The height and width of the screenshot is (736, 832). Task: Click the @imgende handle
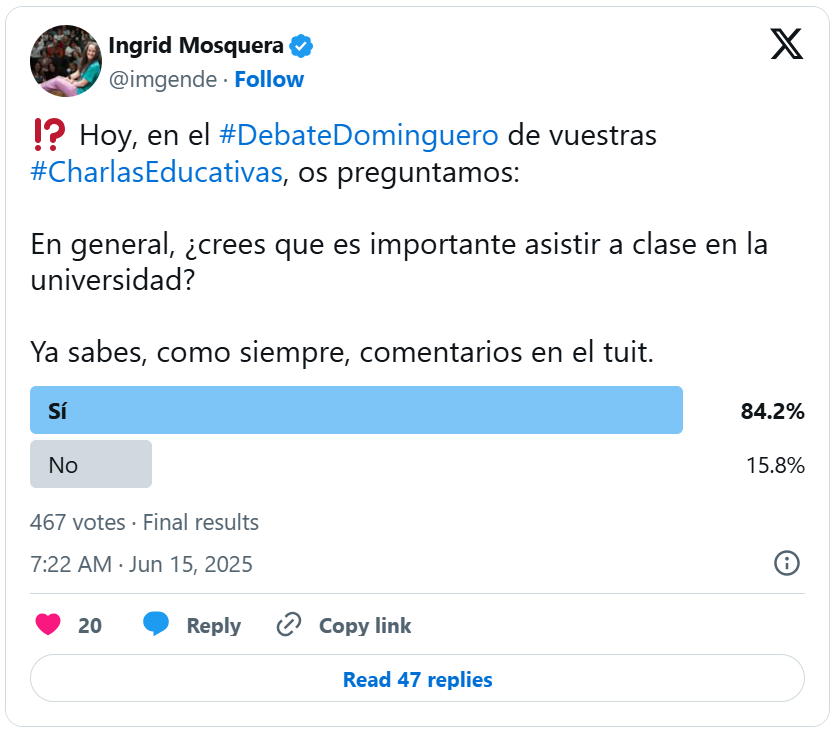tap(161, 79)
